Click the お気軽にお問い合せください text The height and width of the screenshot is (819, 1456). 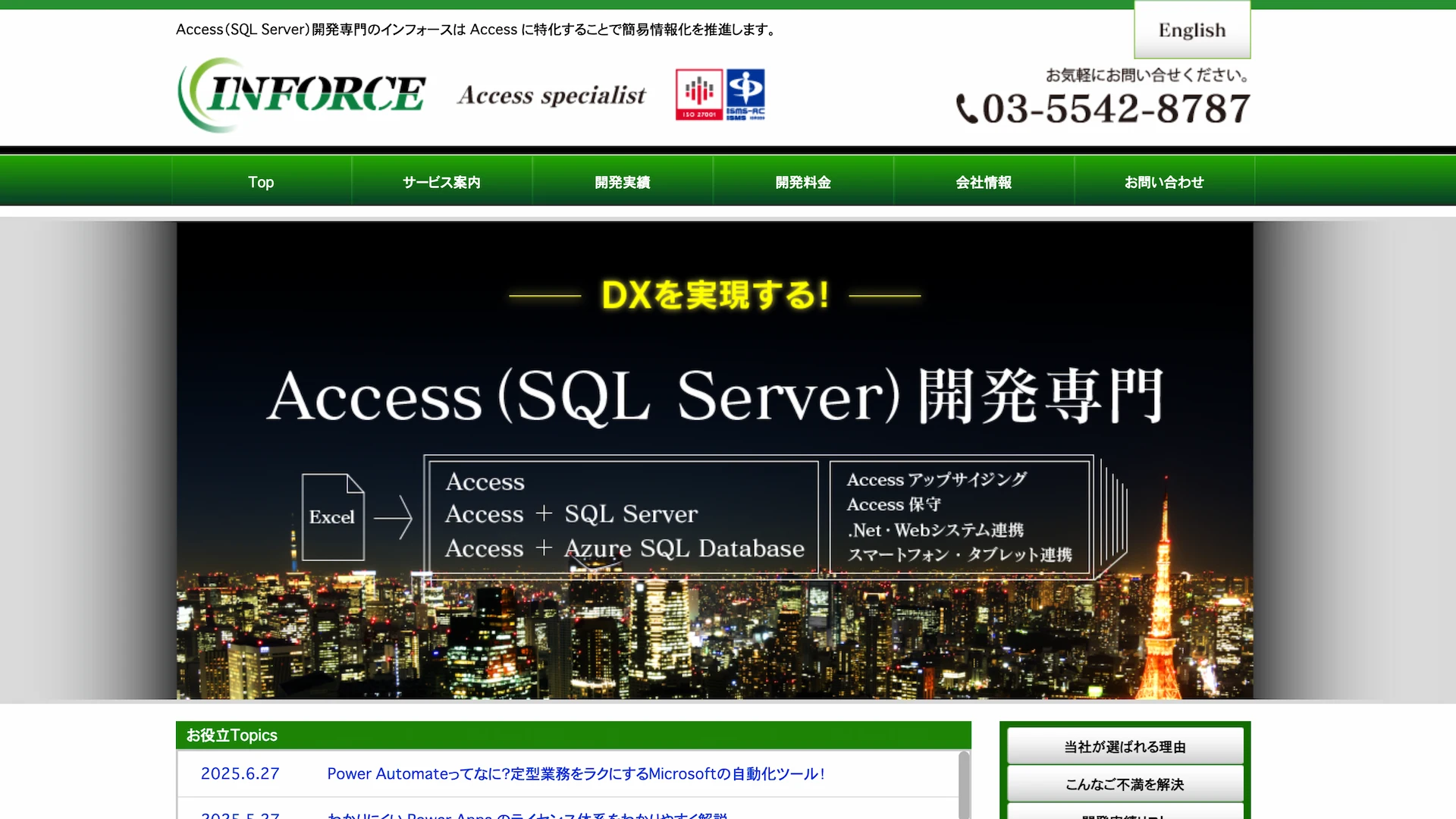[1148, 75]
